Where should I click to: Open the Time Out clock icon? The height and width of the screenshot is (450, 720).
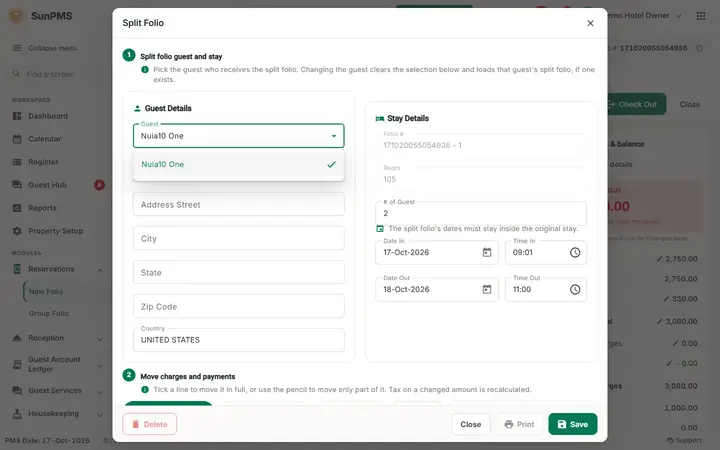575,289
